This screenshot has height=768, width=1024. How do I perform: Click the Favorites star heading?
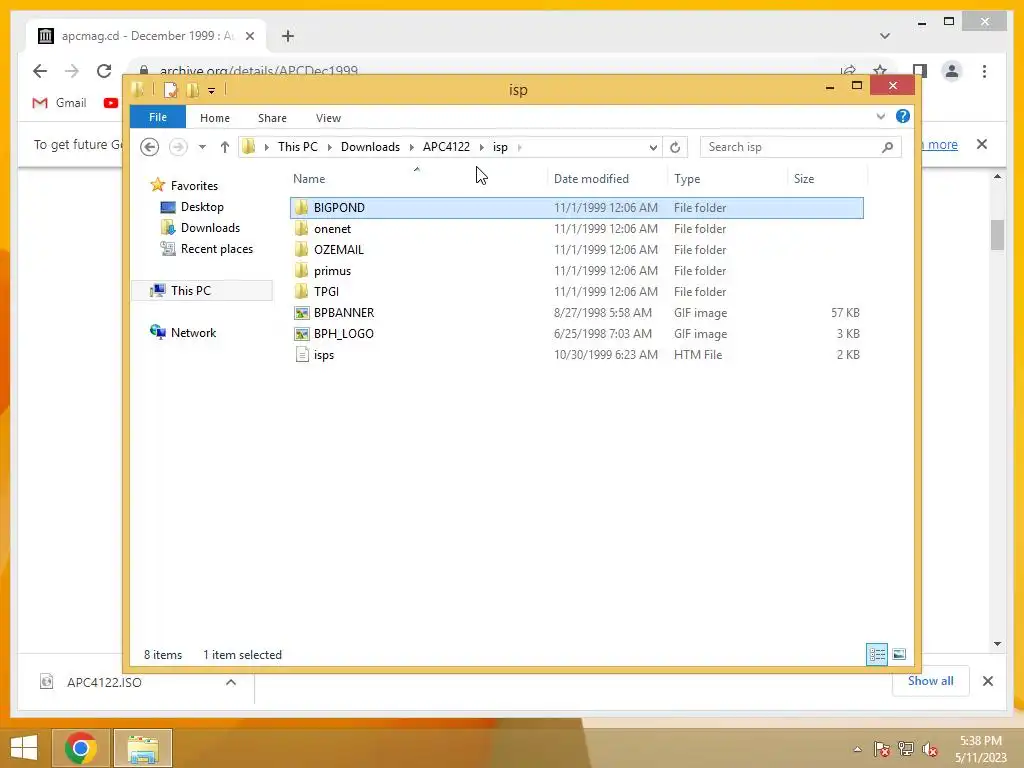pos(184,185)
